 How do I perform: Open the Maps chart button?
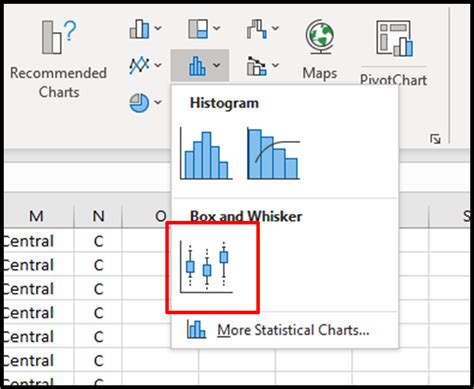[x=320, y=50]
